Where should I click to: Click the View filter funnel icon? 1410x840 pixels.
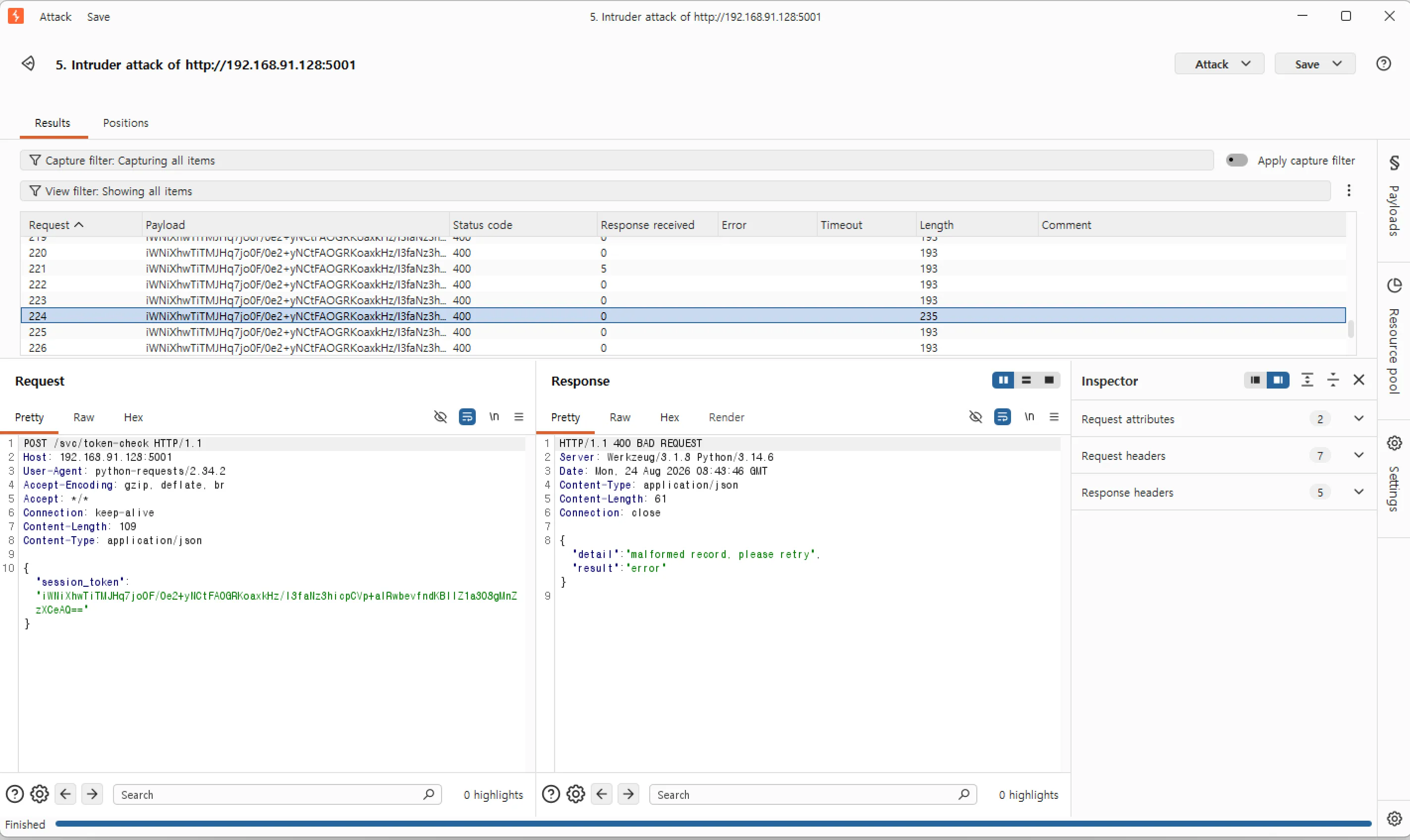pos(35,191)
